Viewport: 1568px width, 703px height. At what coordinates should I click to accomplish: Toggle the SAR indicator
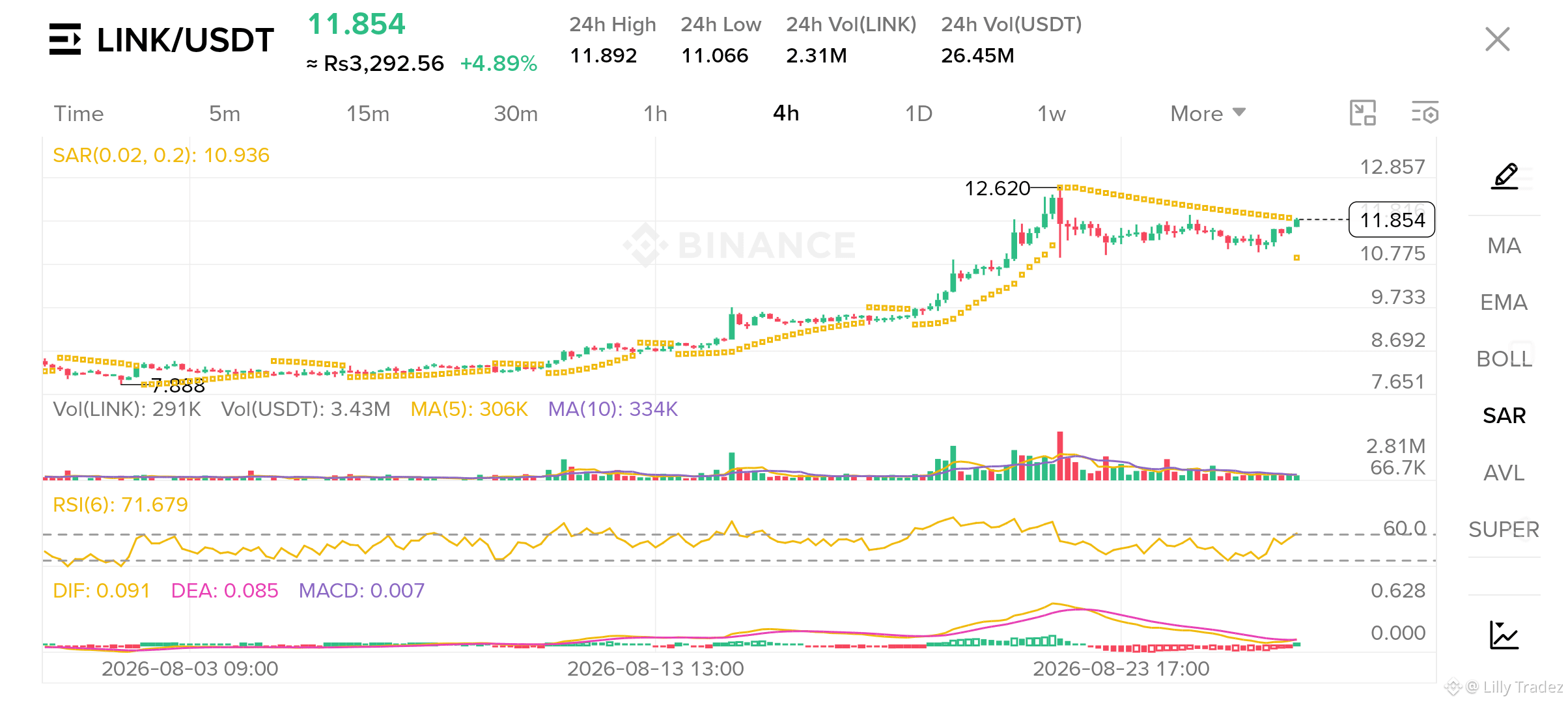pos(1504,415)
